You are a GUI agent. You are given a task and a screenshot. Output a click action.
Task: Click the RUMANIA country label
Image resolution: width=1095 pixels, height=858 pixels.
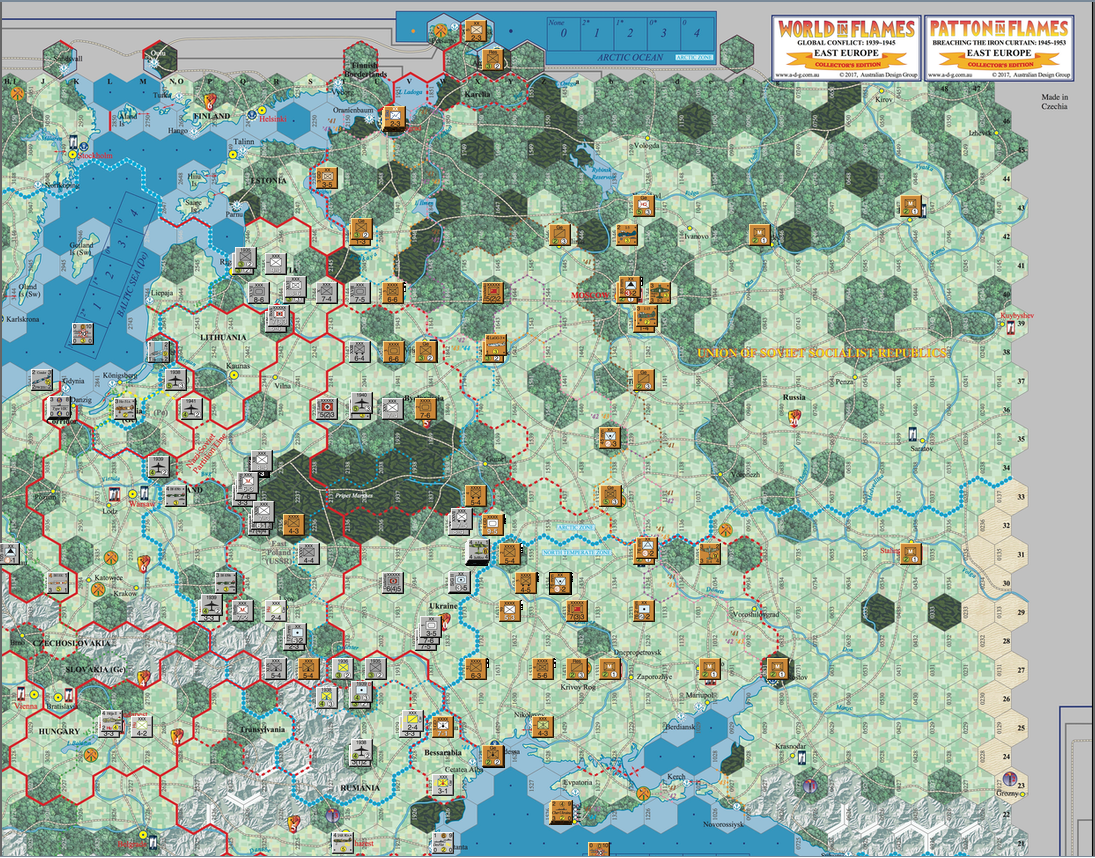point(360,787)
